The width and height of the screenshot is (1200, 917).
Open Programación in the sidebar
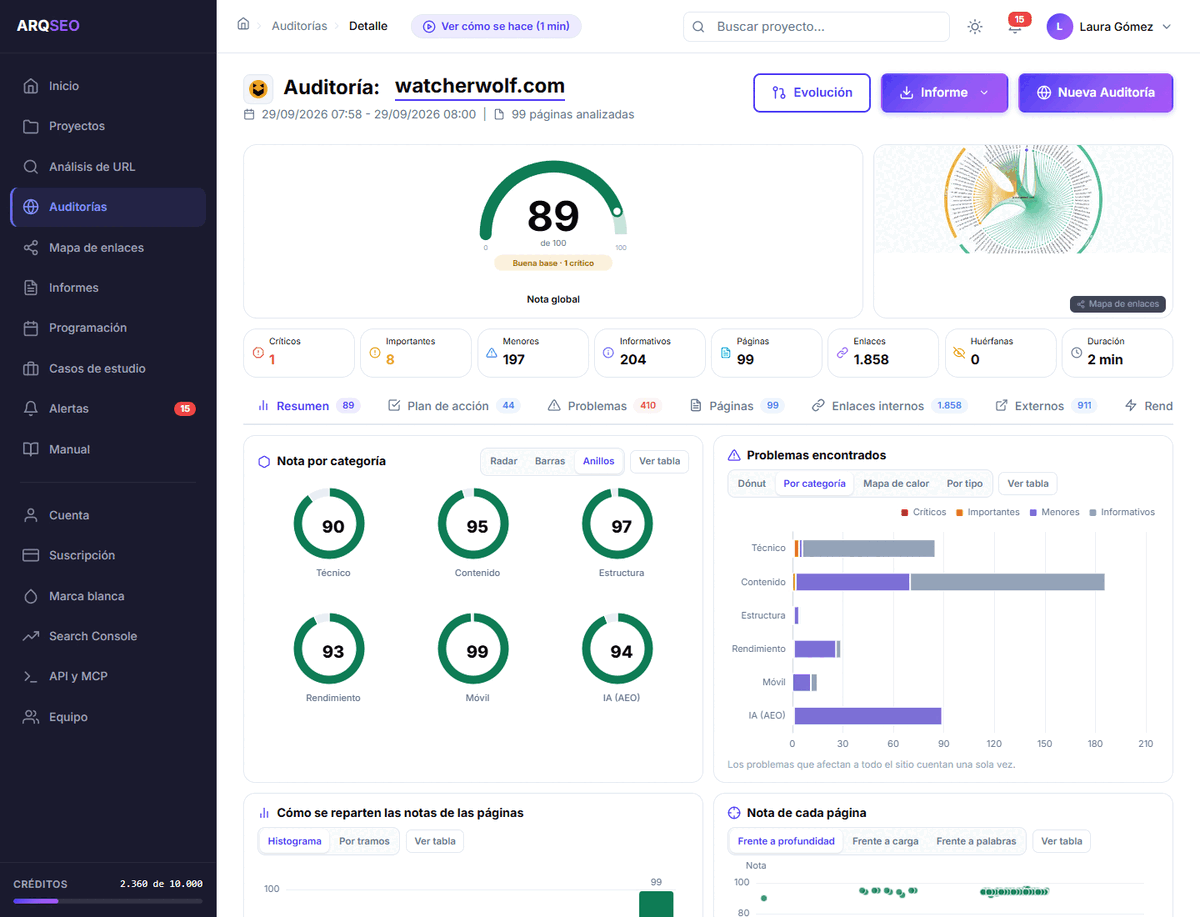pos(108,328)
